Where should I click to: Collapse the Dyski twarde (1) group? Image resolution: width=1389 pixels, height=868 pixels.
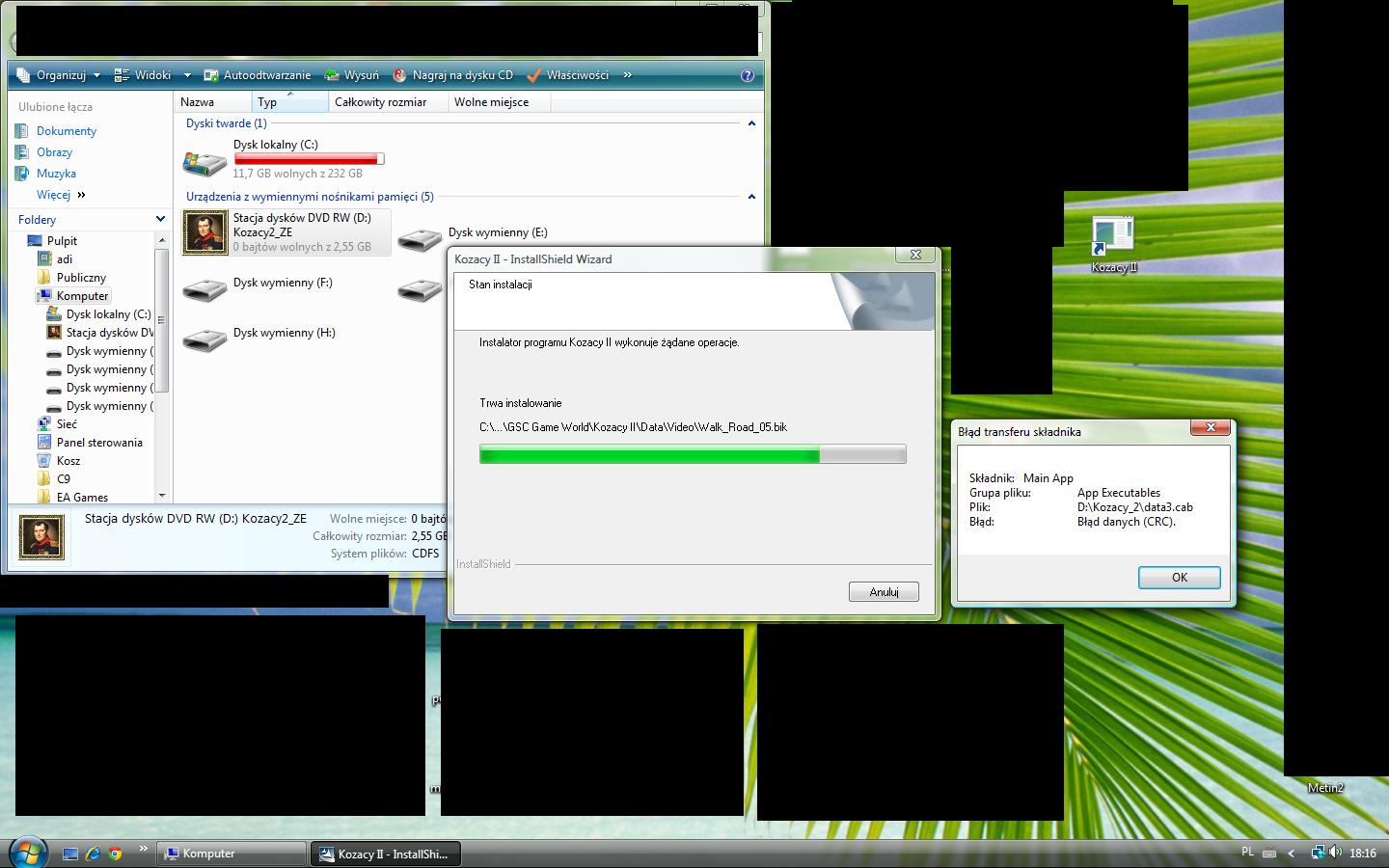(x=751, y=123)
